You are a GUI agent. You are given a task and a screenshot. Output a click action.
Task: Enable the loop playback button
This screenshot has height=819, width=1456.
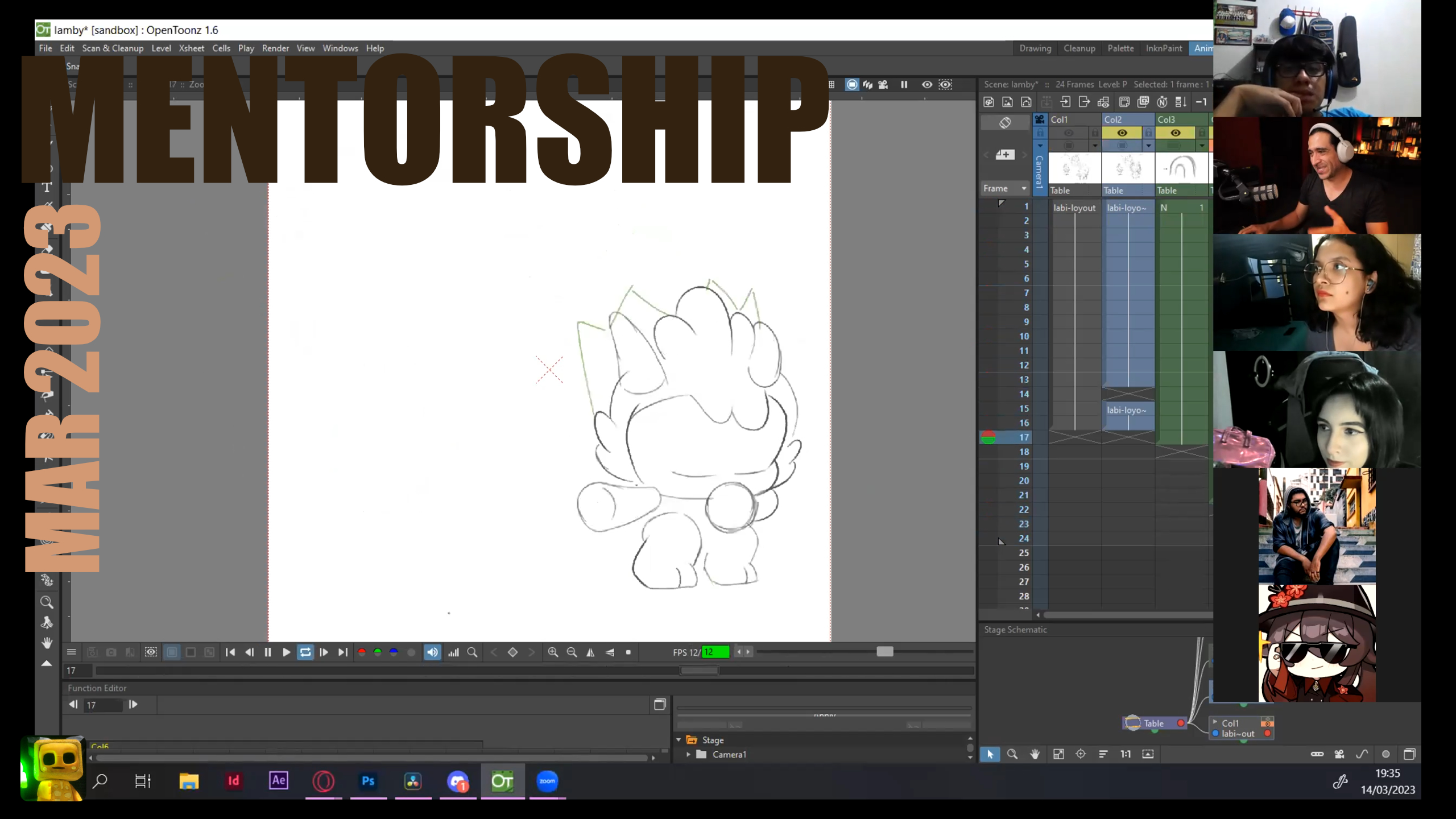[x=305, y=652]
